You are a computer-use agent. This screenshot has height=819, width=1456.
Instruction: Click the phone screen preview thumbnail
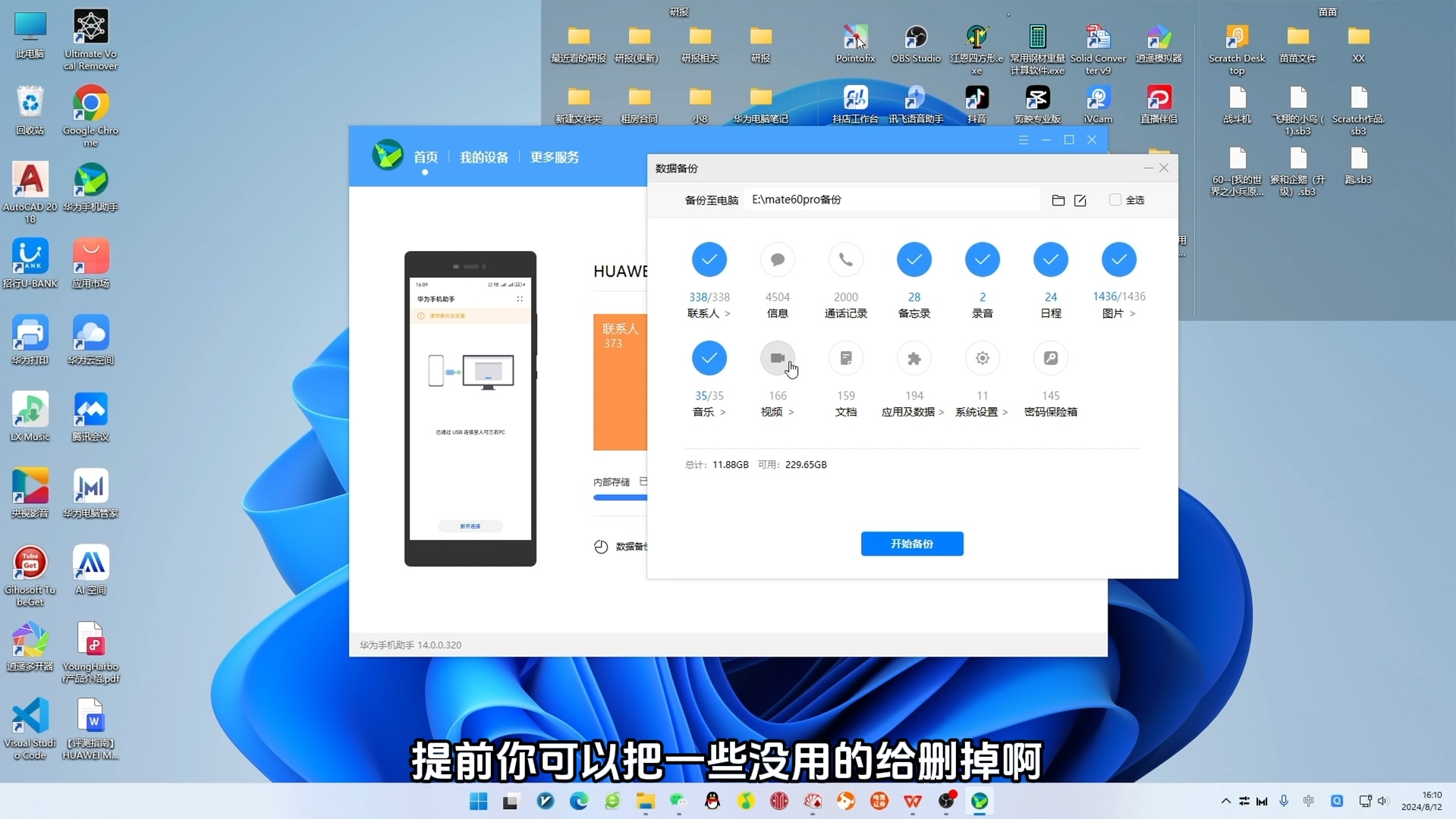470,409
